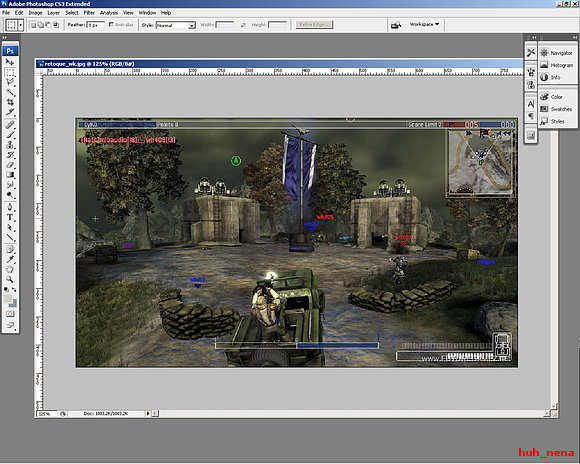
Task: Toggle Quick Mask mode button
Action: 10,314
